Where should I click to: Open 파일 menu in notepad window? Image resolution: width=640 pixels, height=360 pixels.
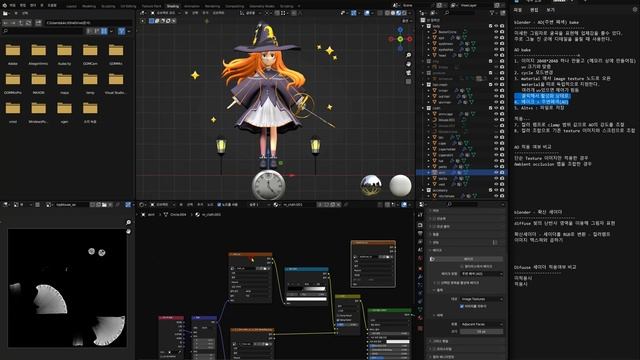(518, 9)
